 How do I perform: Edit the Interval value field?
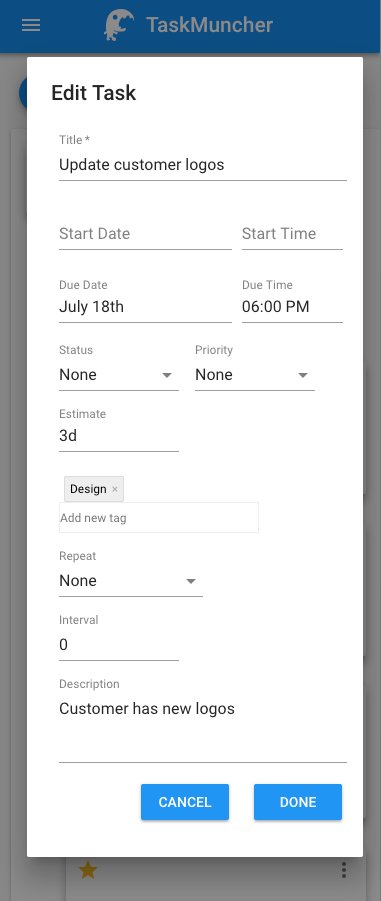[x=119, y=645]
